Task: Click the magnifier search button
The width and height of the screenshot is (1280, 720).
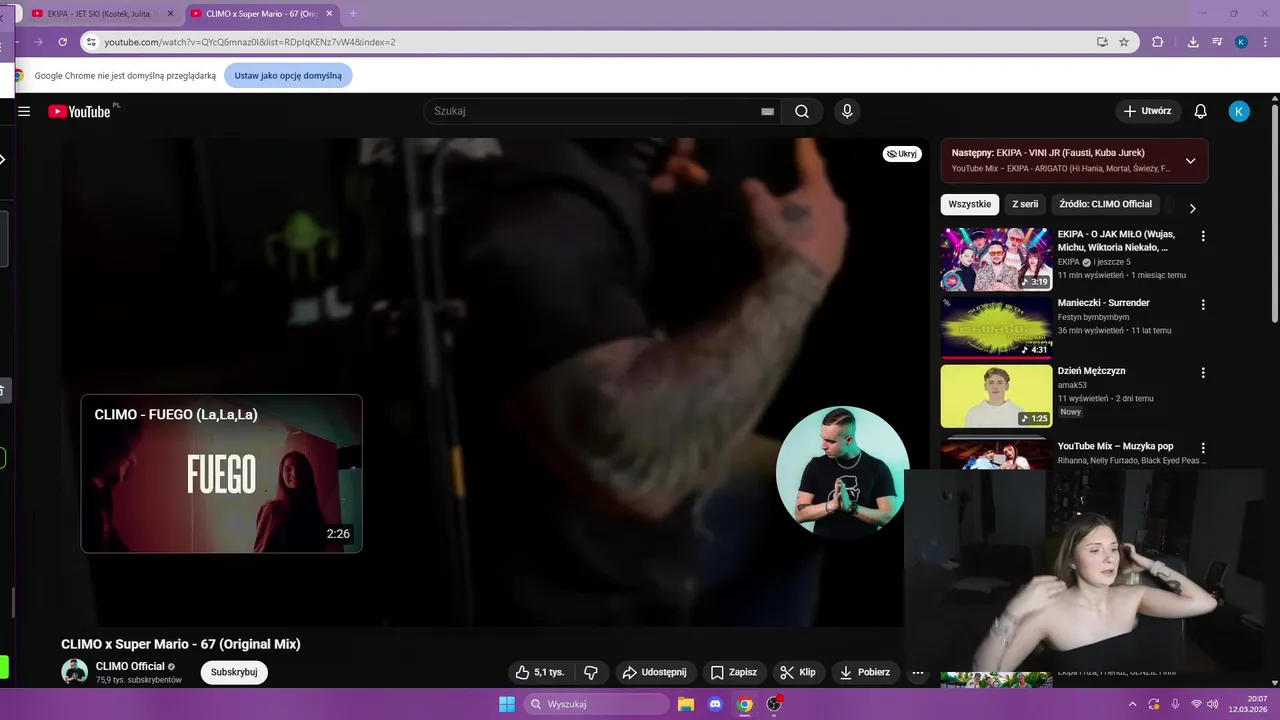Action: pos(802,111)
